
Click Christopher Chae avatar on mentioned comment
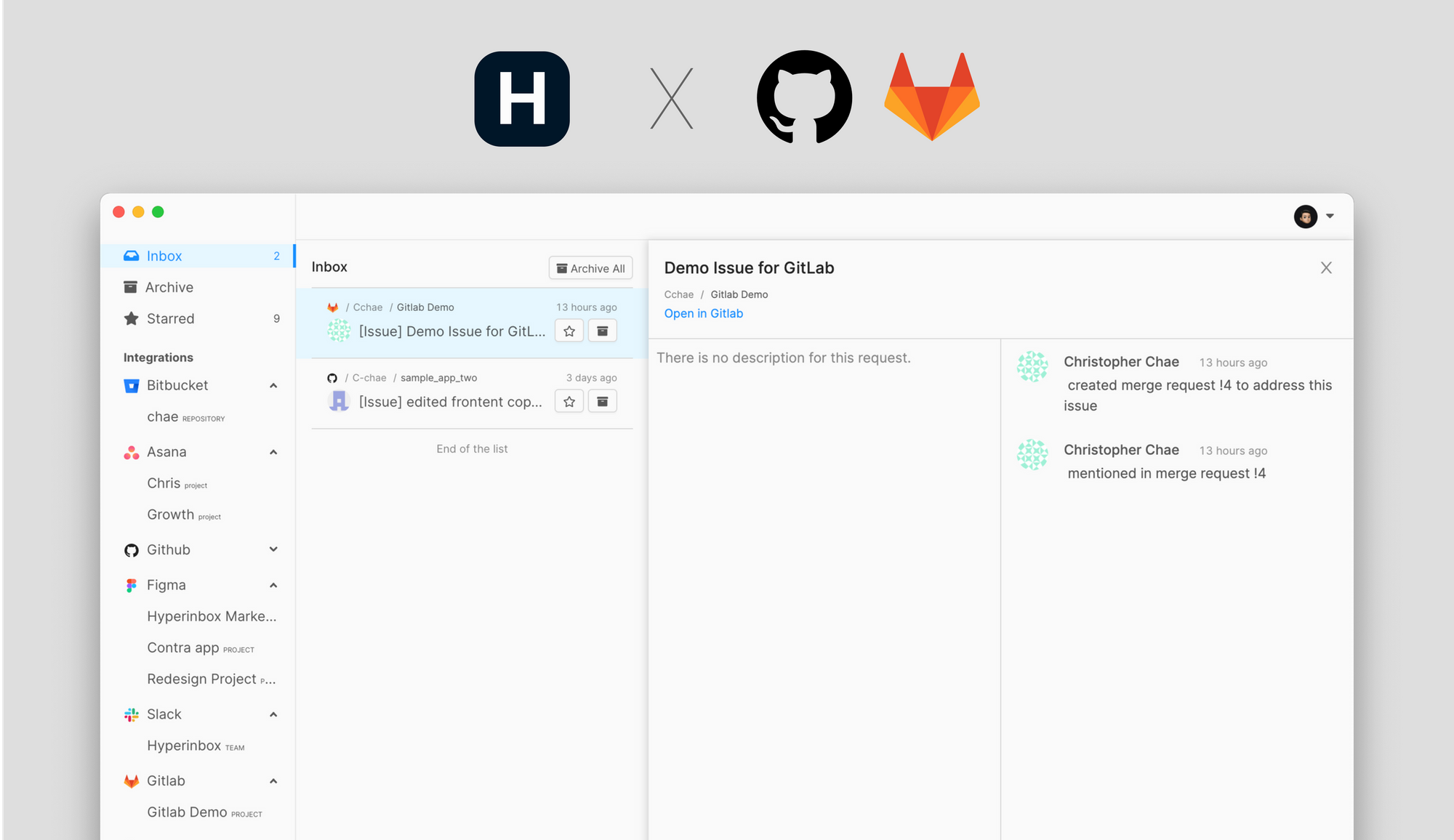pyautogui.click(x=1032, y=455)
